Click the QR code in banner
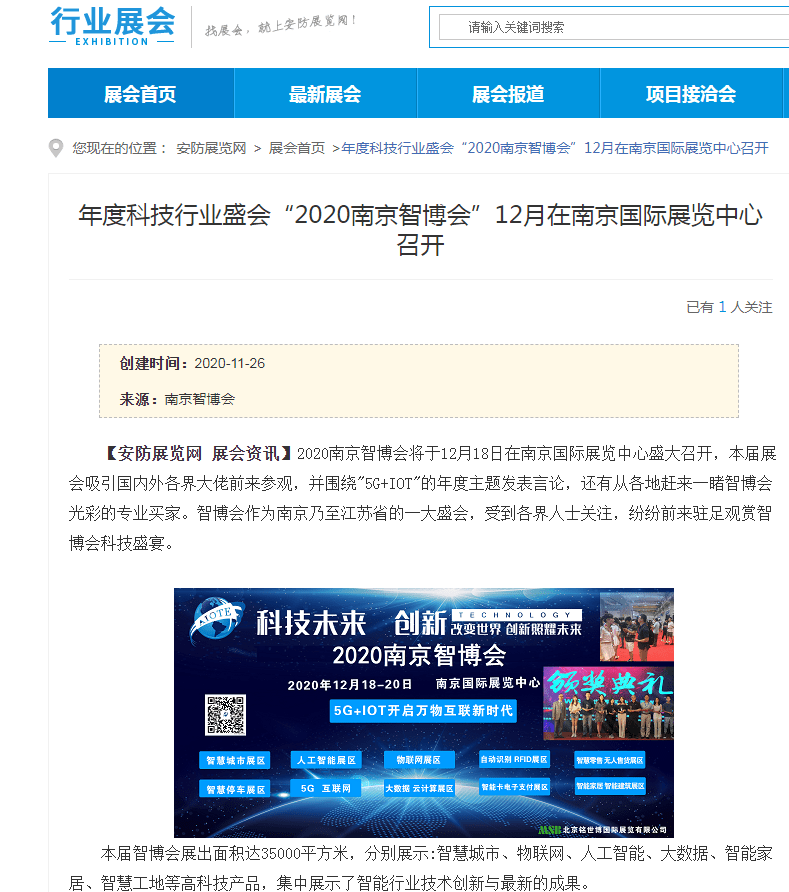Viewport: 789px width, 892px height. coord(225,715)
